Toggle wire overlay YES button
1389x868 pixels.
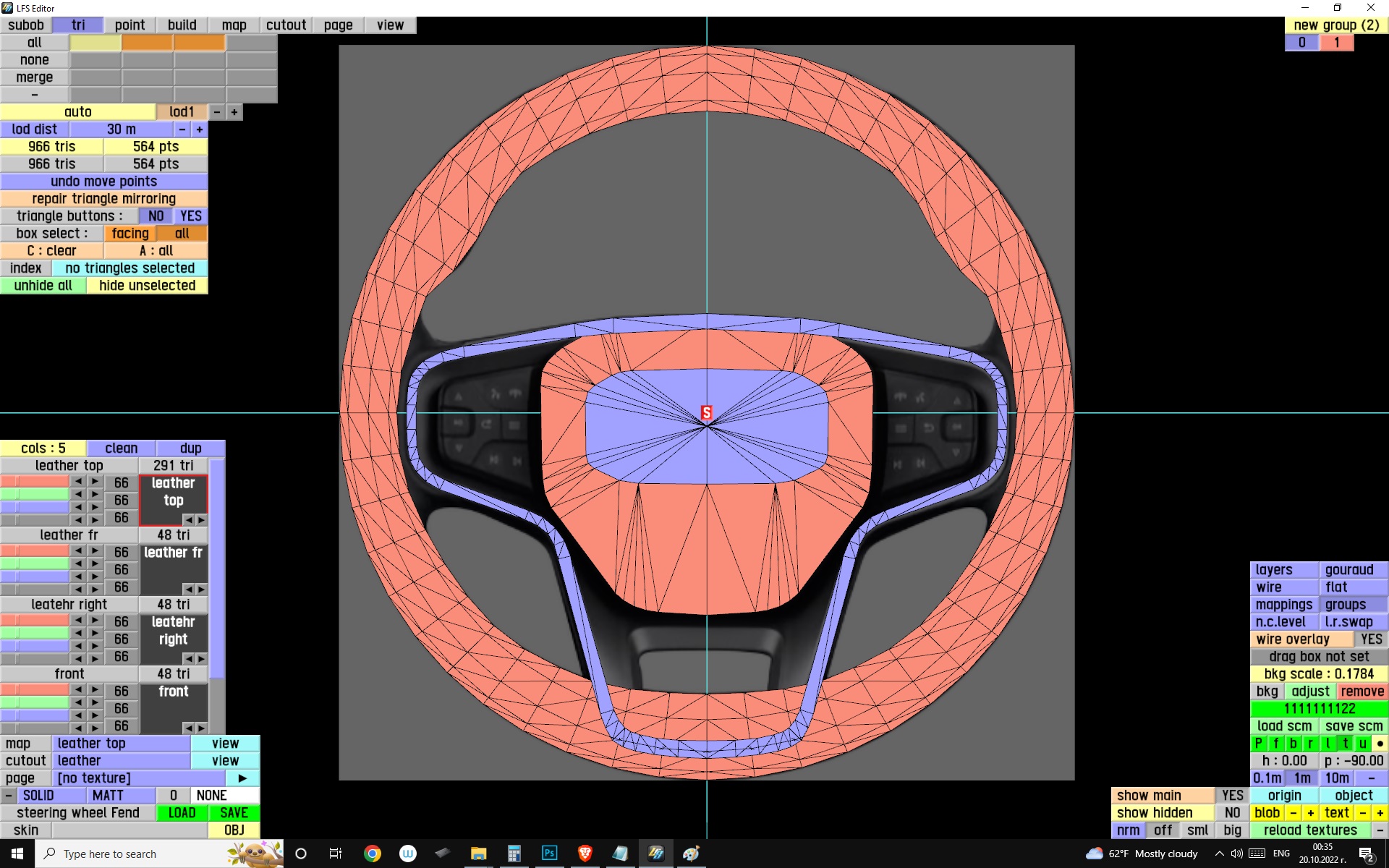1370,639
